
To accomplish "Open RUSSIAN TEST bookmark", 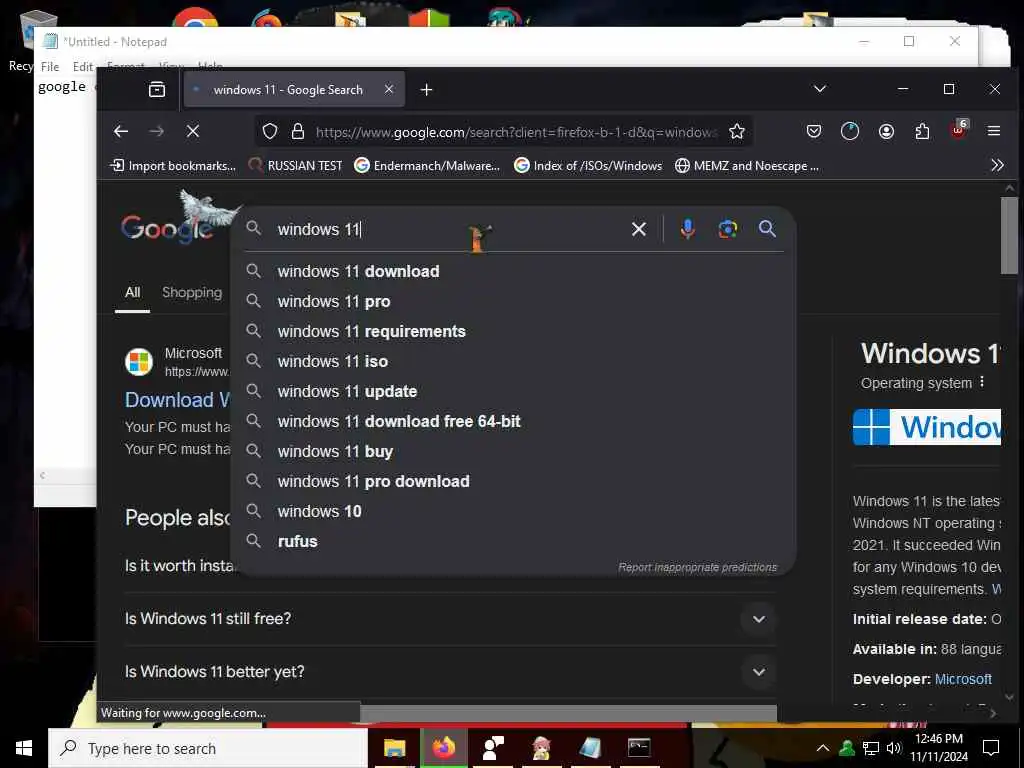I will click(296, 165).
